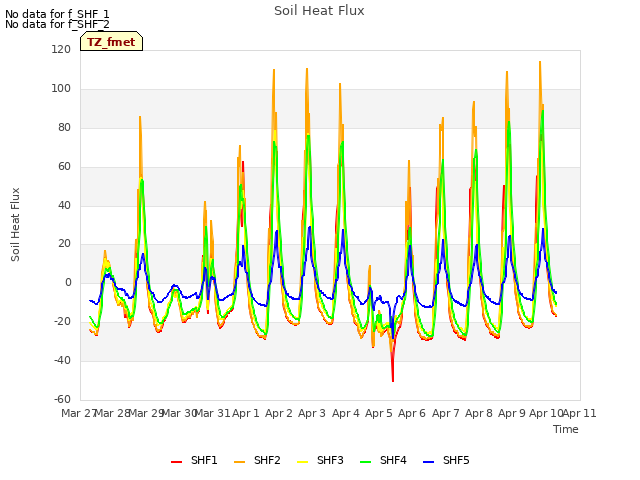Click the Mar 30 x-axis date label
Screen dimensions: 640x480
(179, 413)
